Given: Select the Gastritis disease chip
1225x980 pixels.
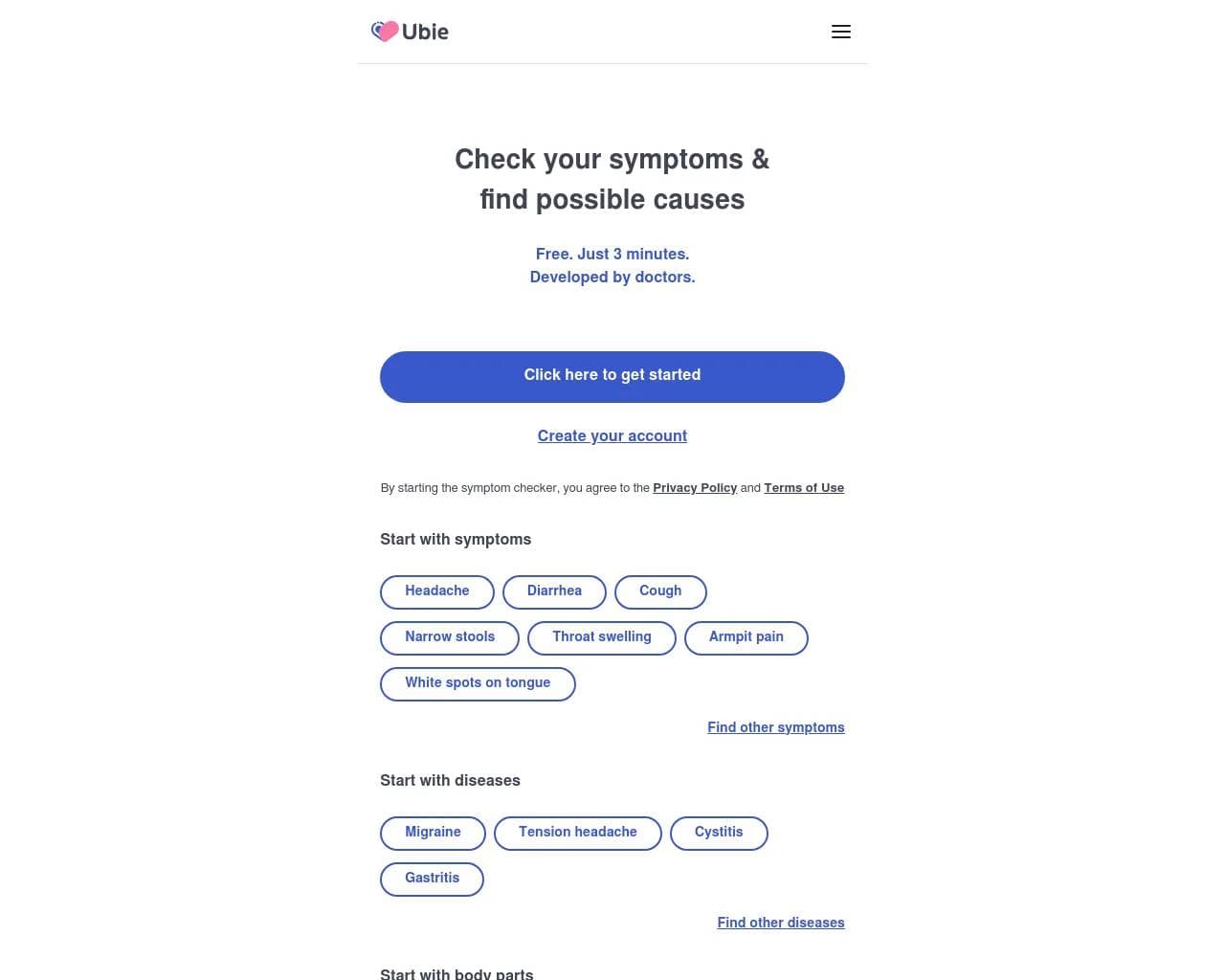Looking at the screenshot, I should coord(432,879).
